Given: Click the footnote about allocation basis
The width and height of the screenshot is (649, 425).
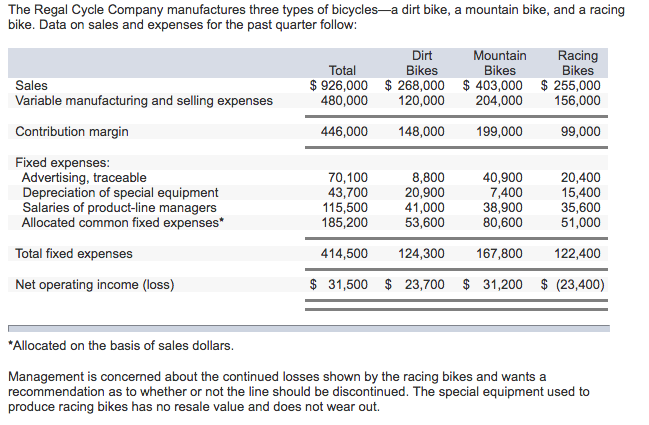Looking at the screenshot, I should tap(121, 346).
